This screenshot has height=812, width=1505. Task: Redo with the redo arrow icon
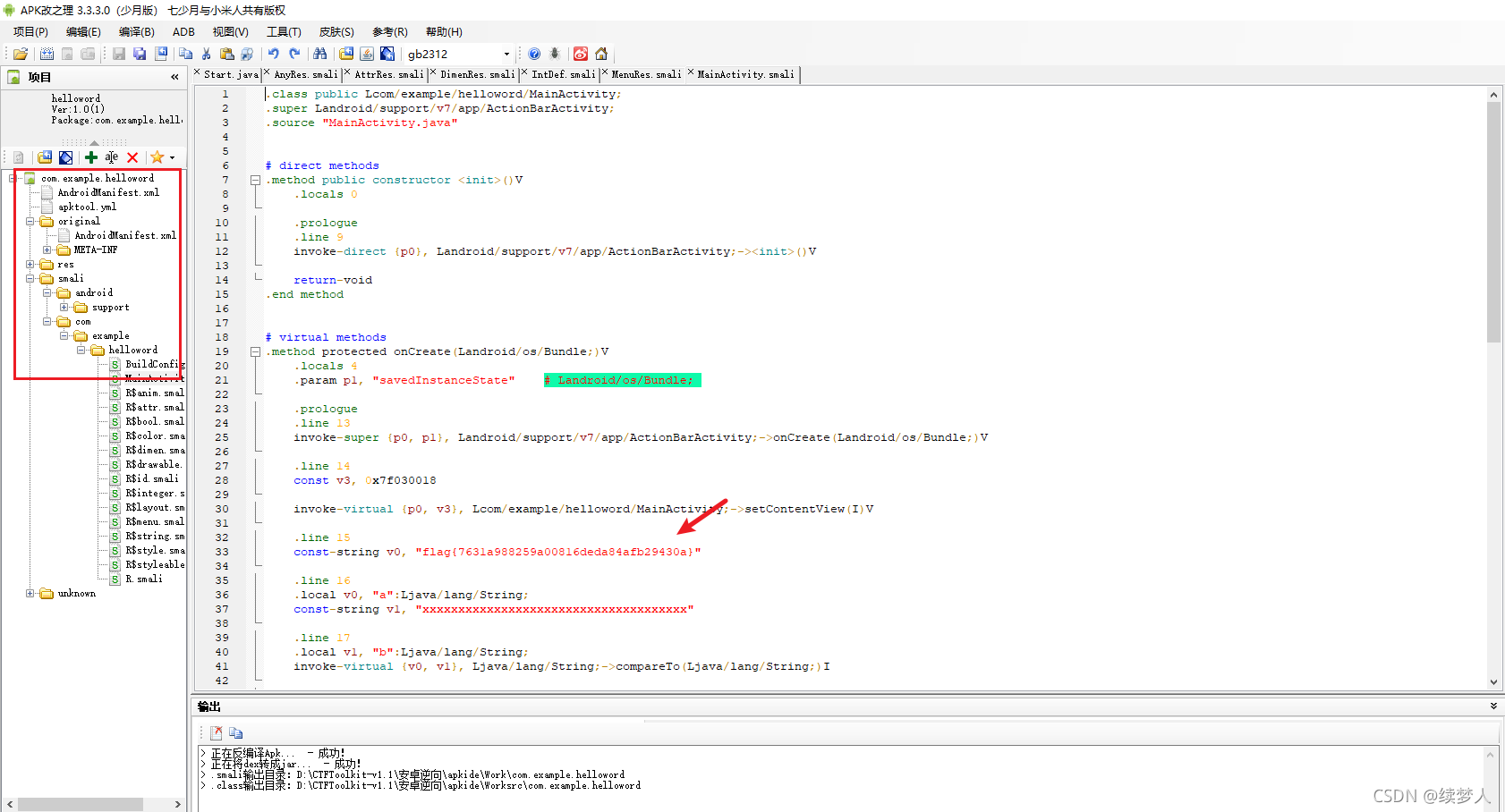point(294,54)
